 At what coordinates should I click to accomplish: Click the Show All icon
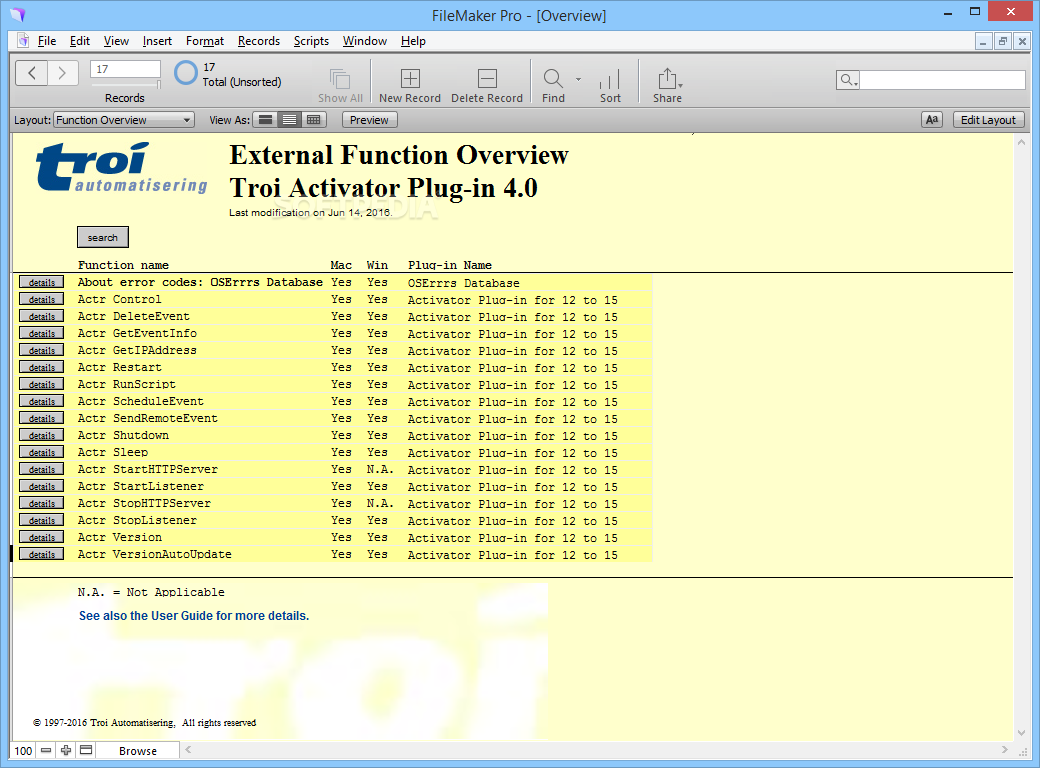[x=340, y=79]
